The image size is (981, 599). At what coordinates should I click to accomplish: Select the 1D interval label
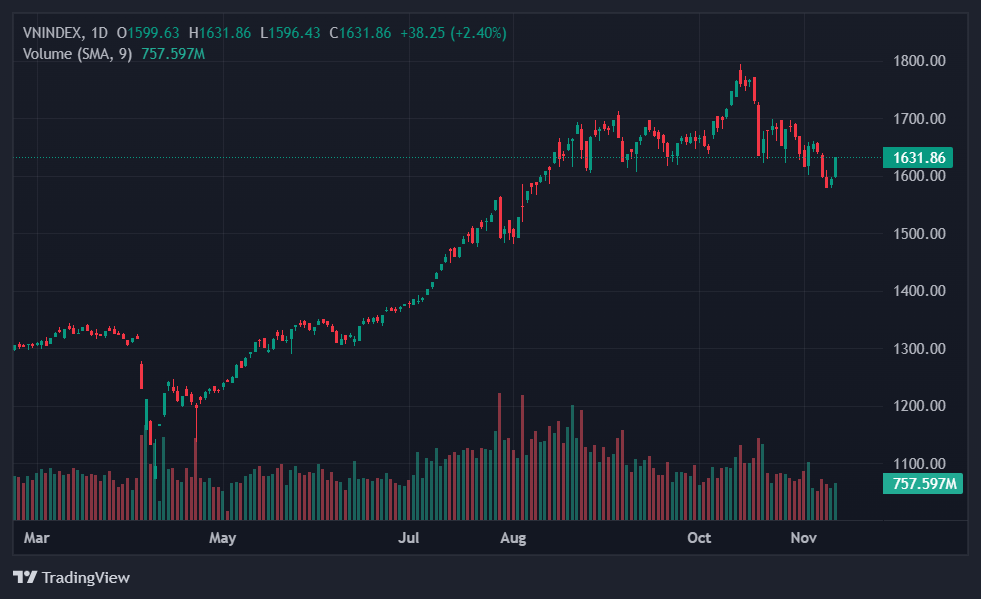tap(99, 33)
